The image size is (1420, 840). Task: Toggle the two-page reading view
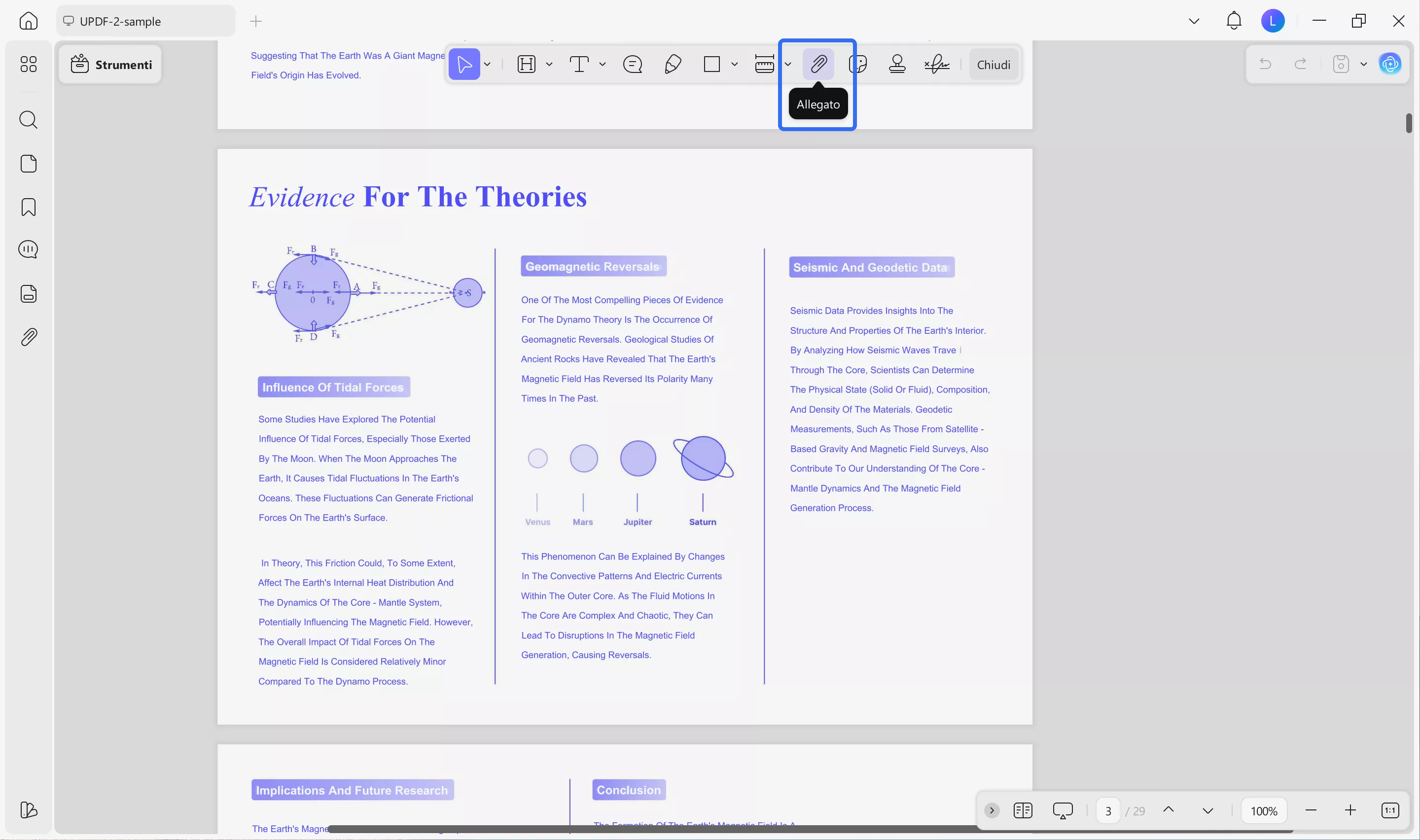pyautogui.click(x=1023, y=810)
